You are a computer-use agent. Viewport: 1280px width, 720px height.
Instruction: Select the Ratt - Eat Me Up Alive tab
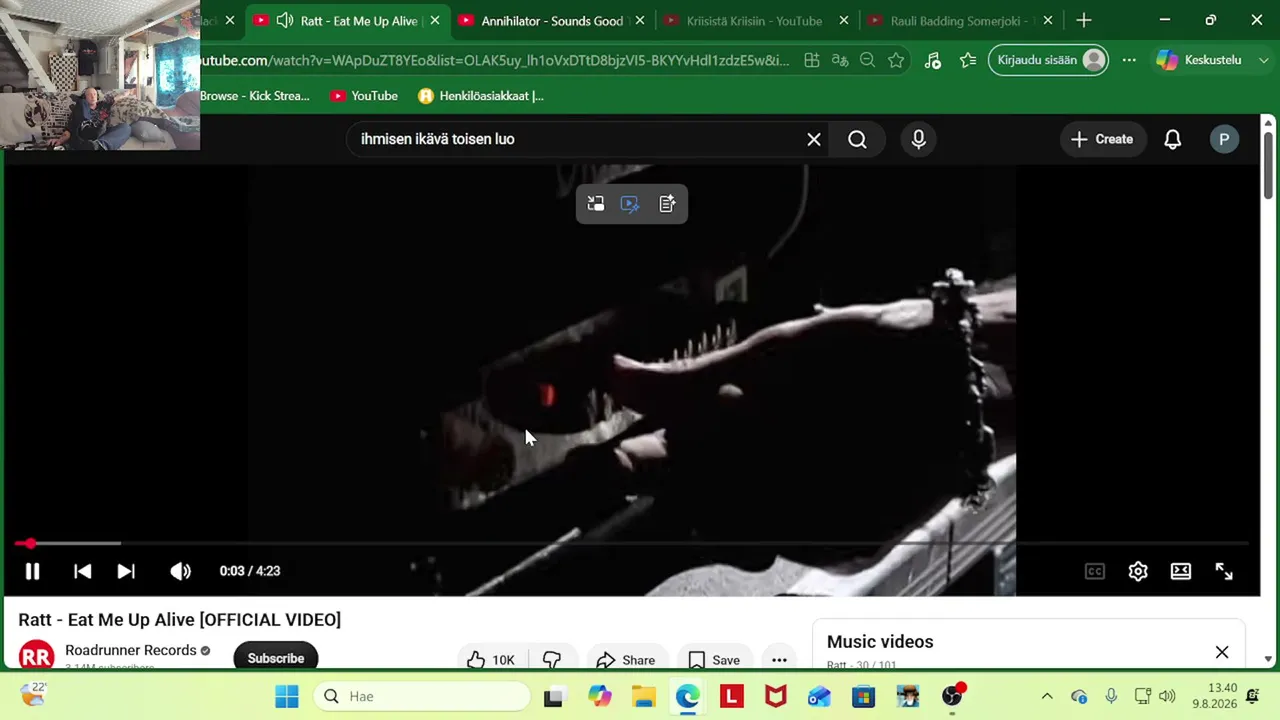coord(346,21)
